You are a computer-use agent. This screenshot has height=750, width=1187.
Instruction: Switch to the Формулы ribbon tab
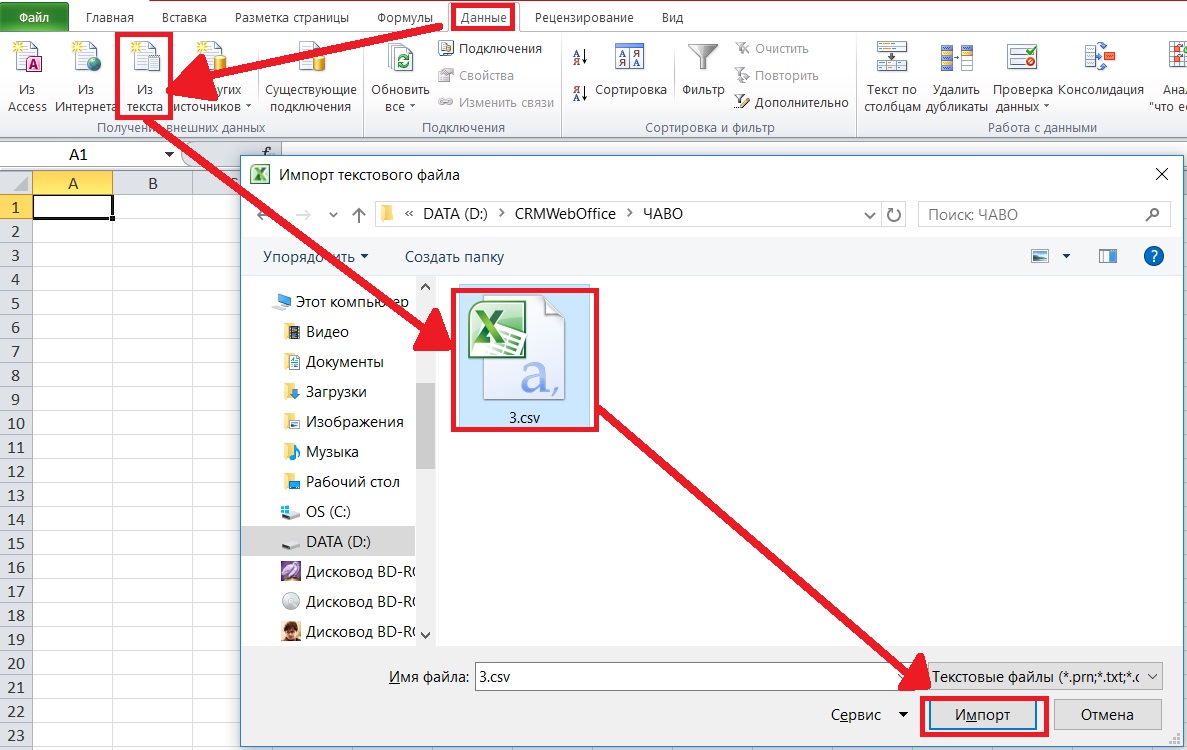(x=405, y=18)
